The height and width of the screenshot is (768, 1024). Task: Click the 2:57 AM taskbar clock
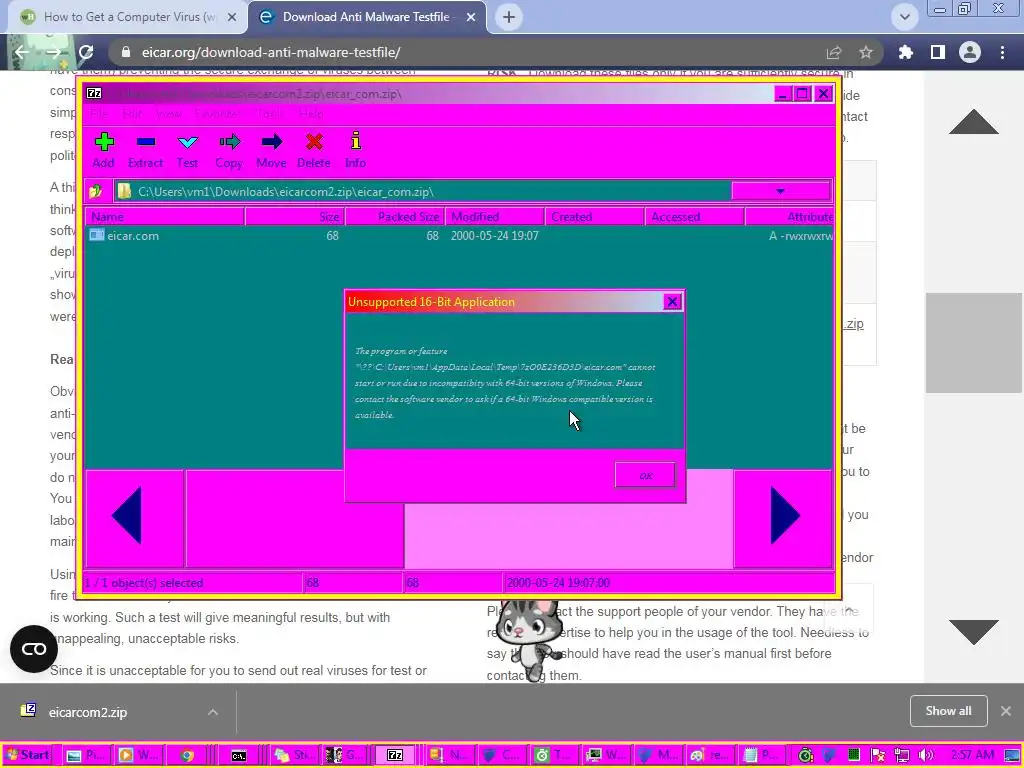pyautogui.click(x=972, y=755)
